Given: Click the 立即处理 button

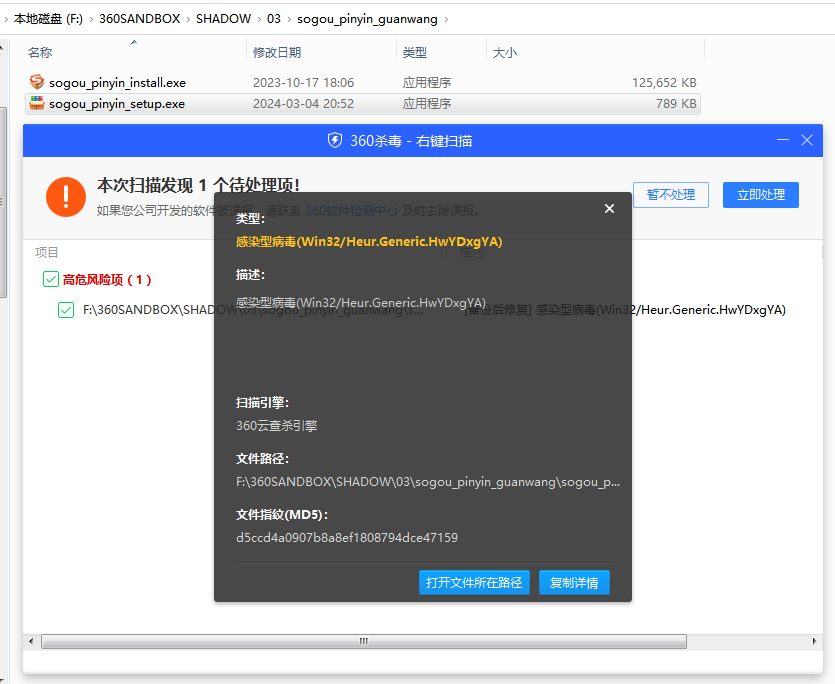Looking at the screenshot, I should coord(760,195).
